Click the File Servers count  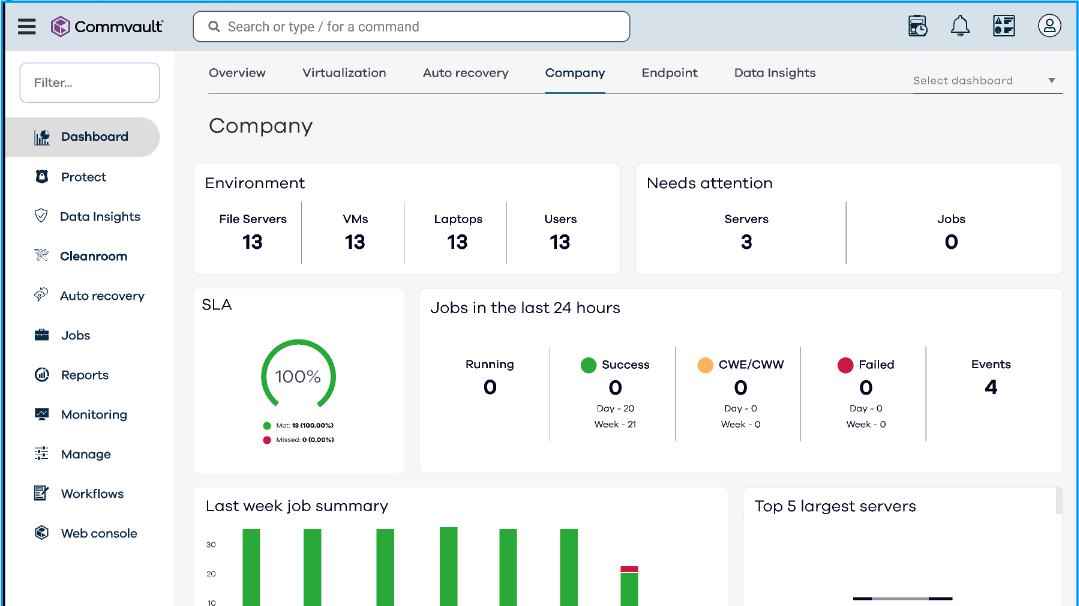[x=252, y=242]
